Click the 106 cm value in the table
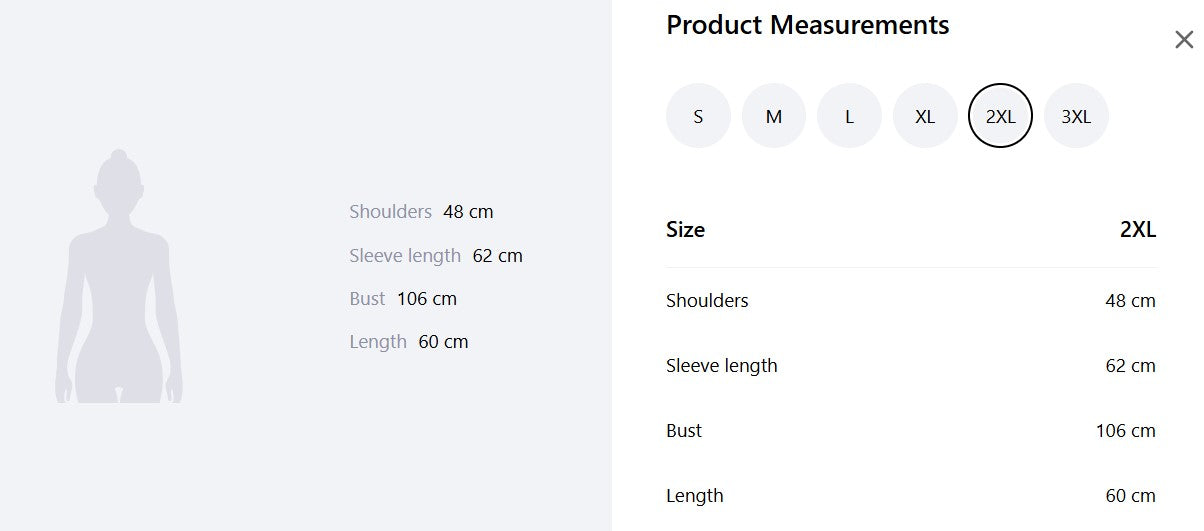 coord(1125,431)
